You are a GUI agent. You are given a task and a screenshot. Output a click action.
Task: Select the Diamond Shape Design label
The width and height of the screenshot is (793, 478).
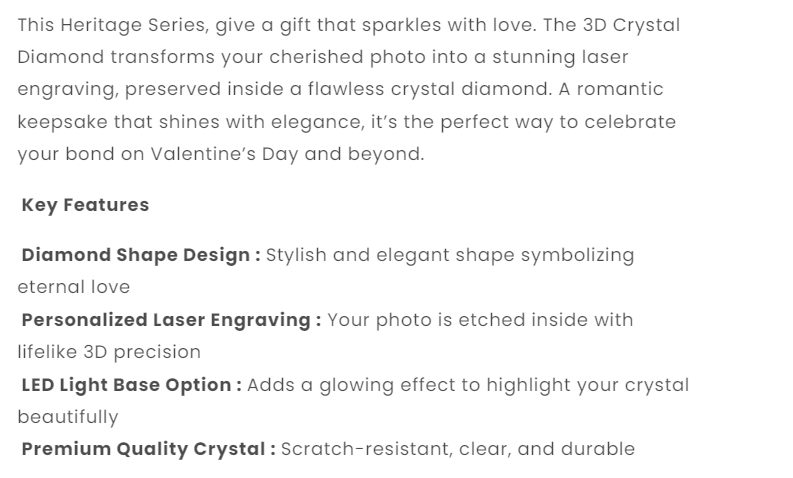pos(140,255)
